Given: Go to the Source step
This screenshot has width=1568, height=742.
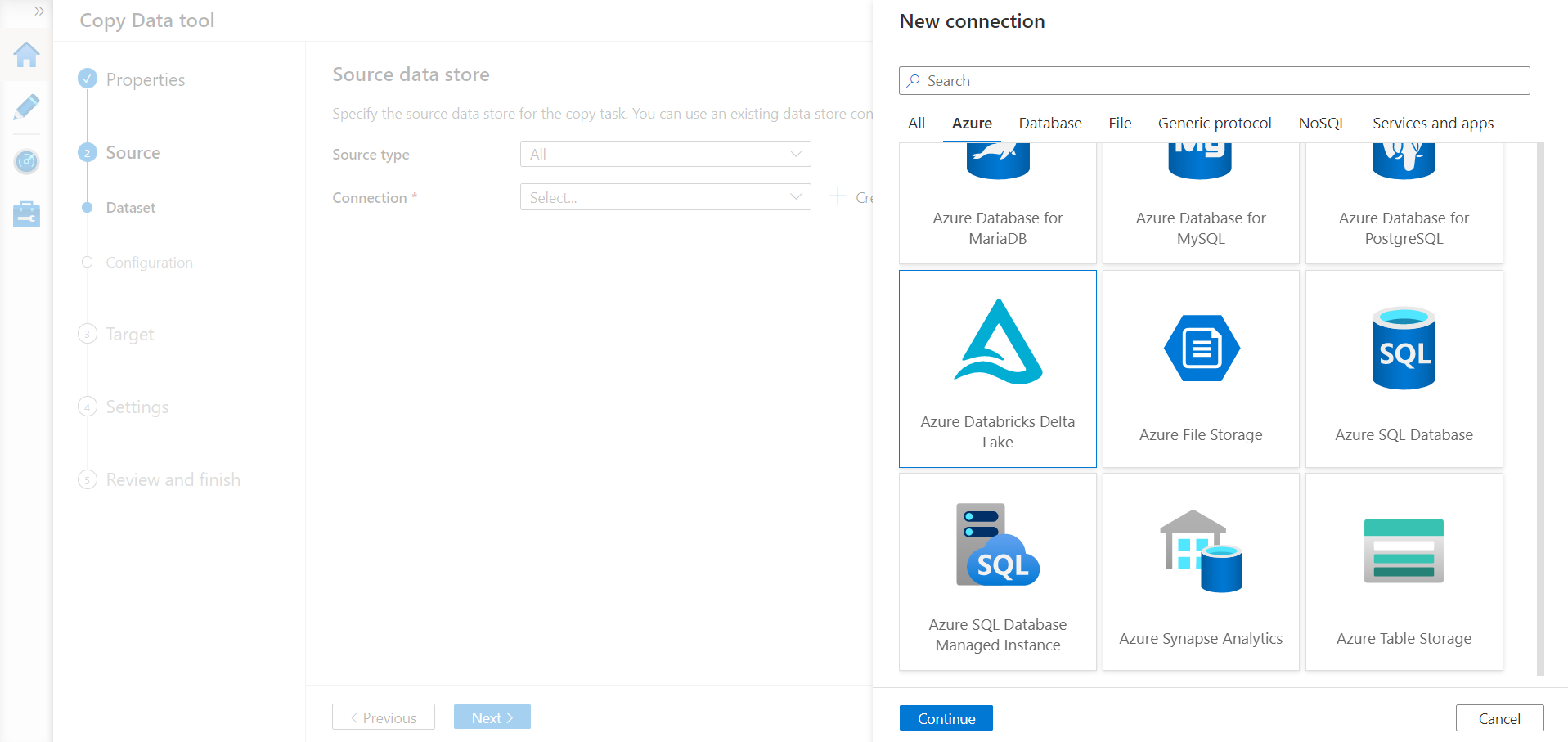Looking at the screenshot, I should 133,152.
